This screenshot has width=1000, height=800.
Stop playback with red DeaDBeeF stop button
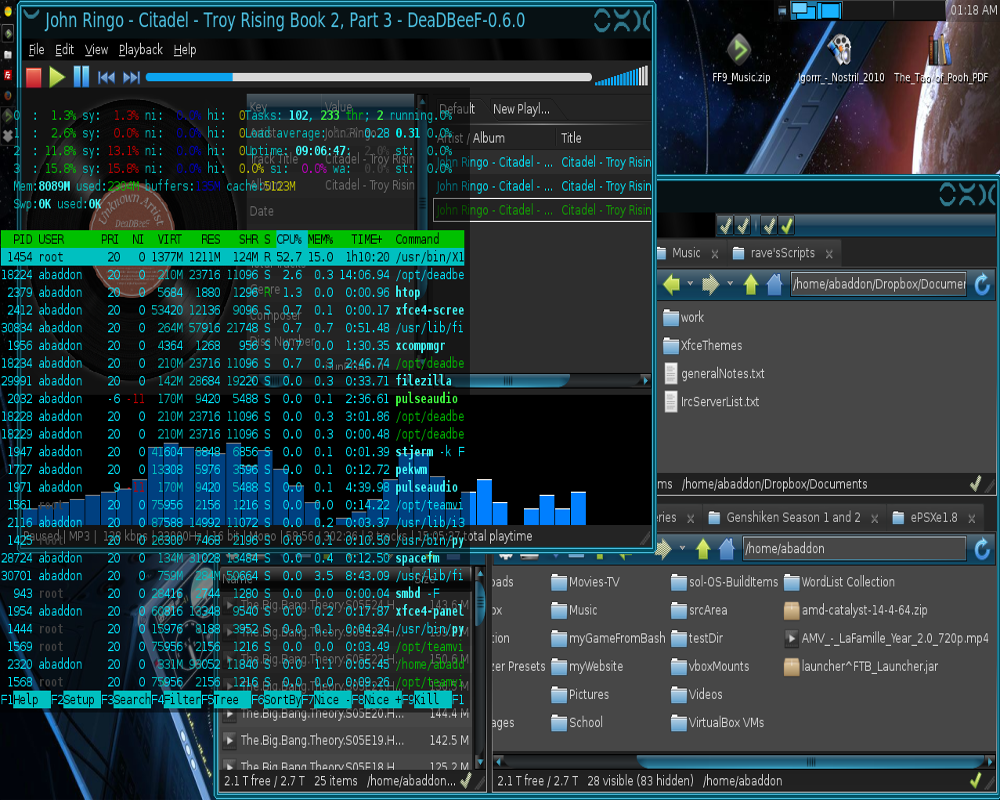point(33,77)
